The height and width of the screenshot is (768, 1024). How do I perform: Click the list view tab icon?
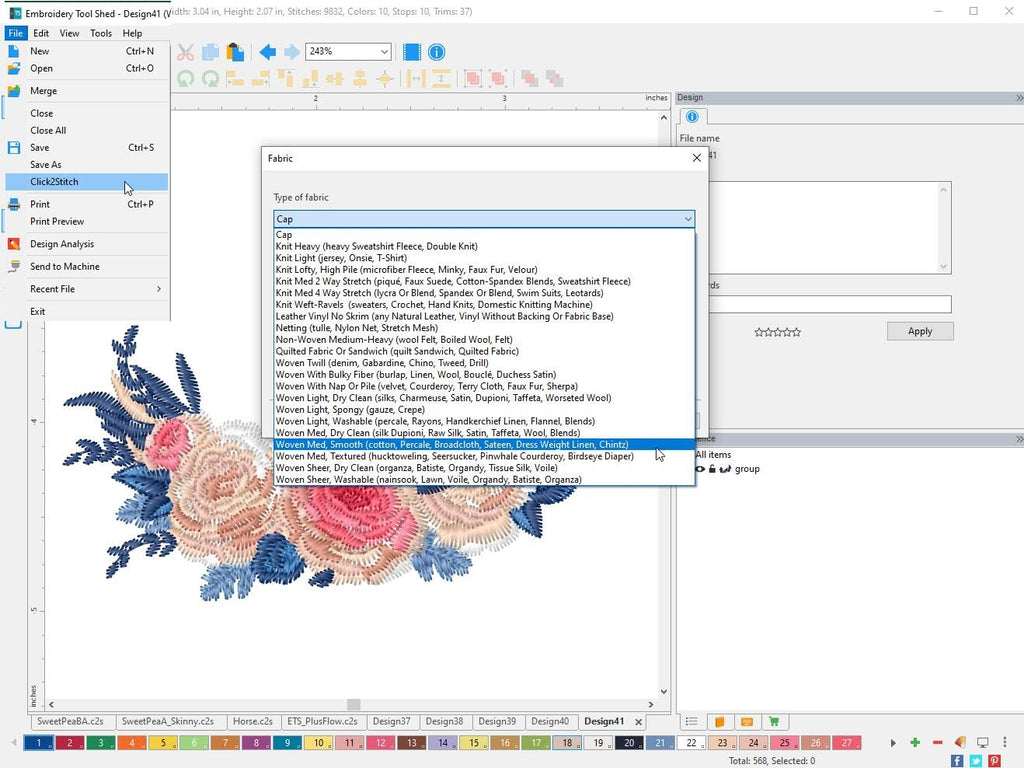(692, 722)
